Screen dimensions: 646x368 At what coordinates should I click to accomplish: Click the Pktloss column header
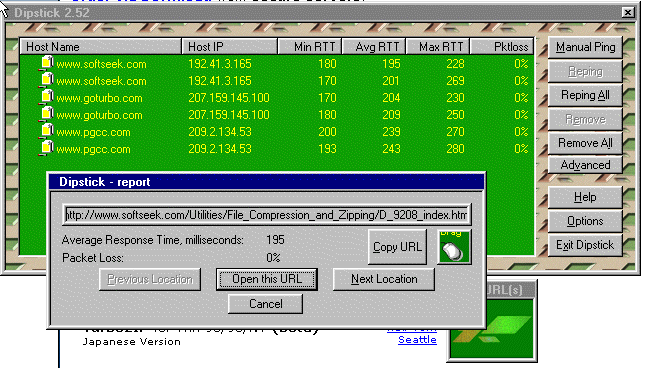tap(502, 47)
